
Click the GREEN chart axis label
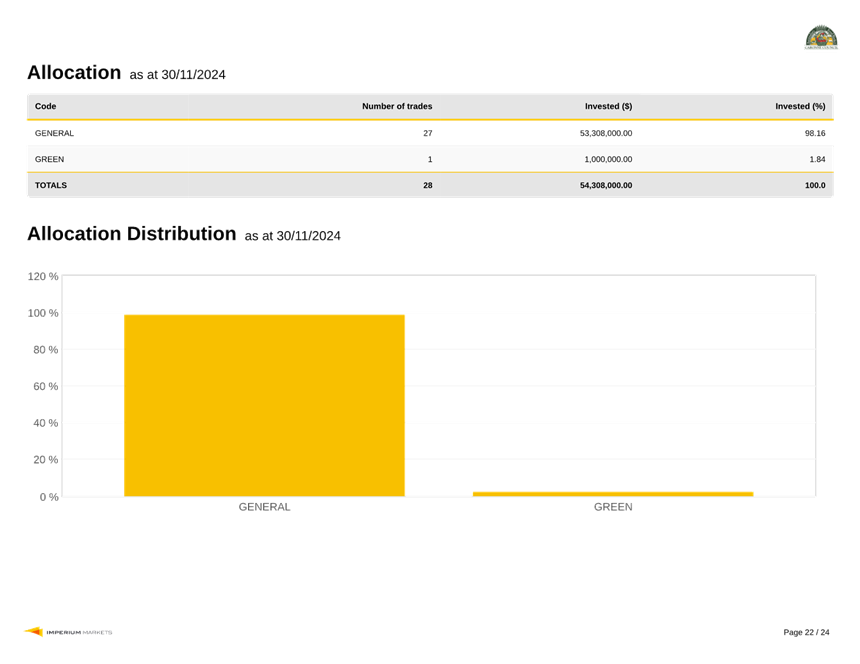coord(613,507)
